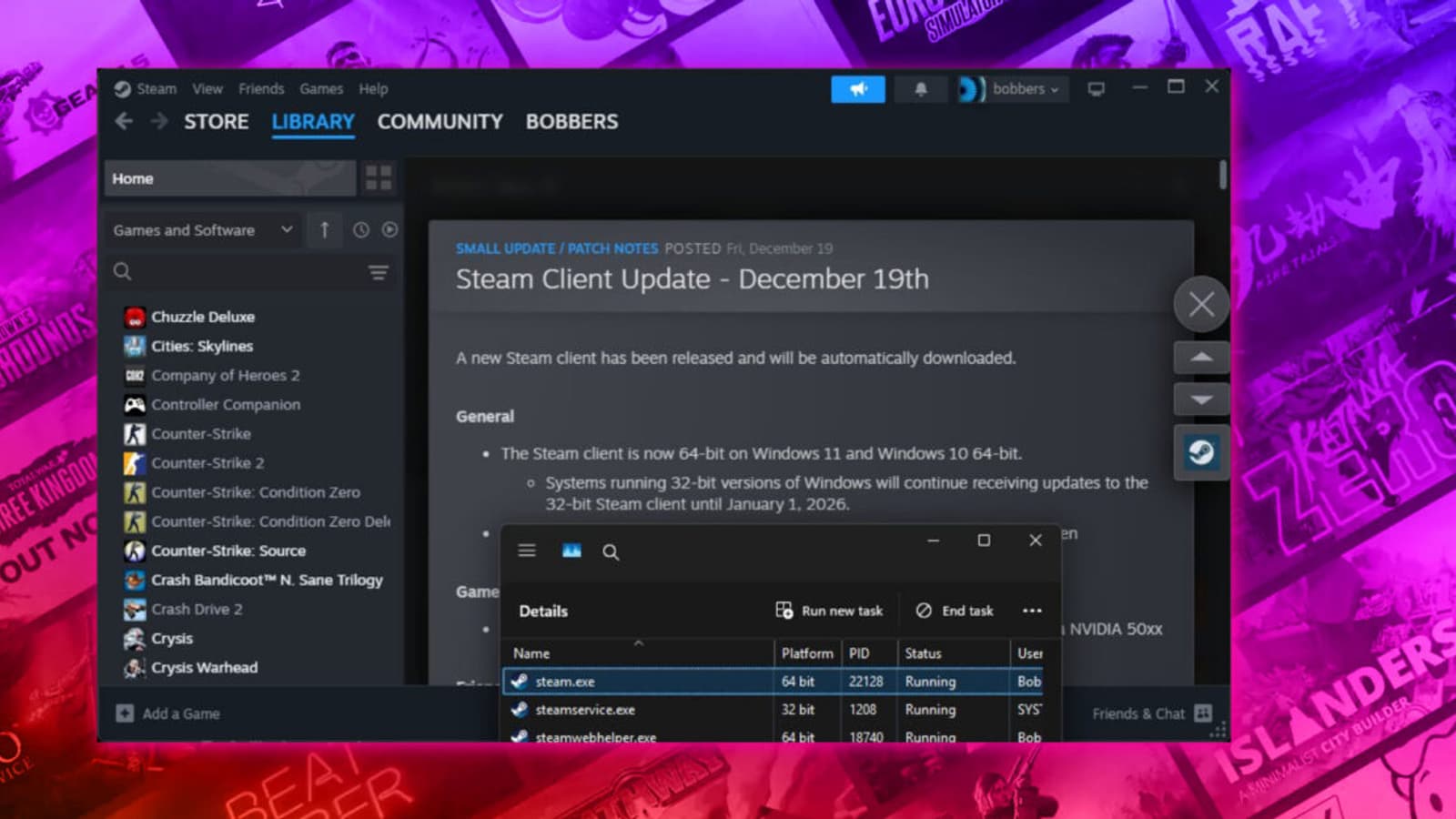Open Task Manager more options ellipsis
The width and height of the screenshot is (1456, 819).
pyautogui.click(x=1032, y=611)
